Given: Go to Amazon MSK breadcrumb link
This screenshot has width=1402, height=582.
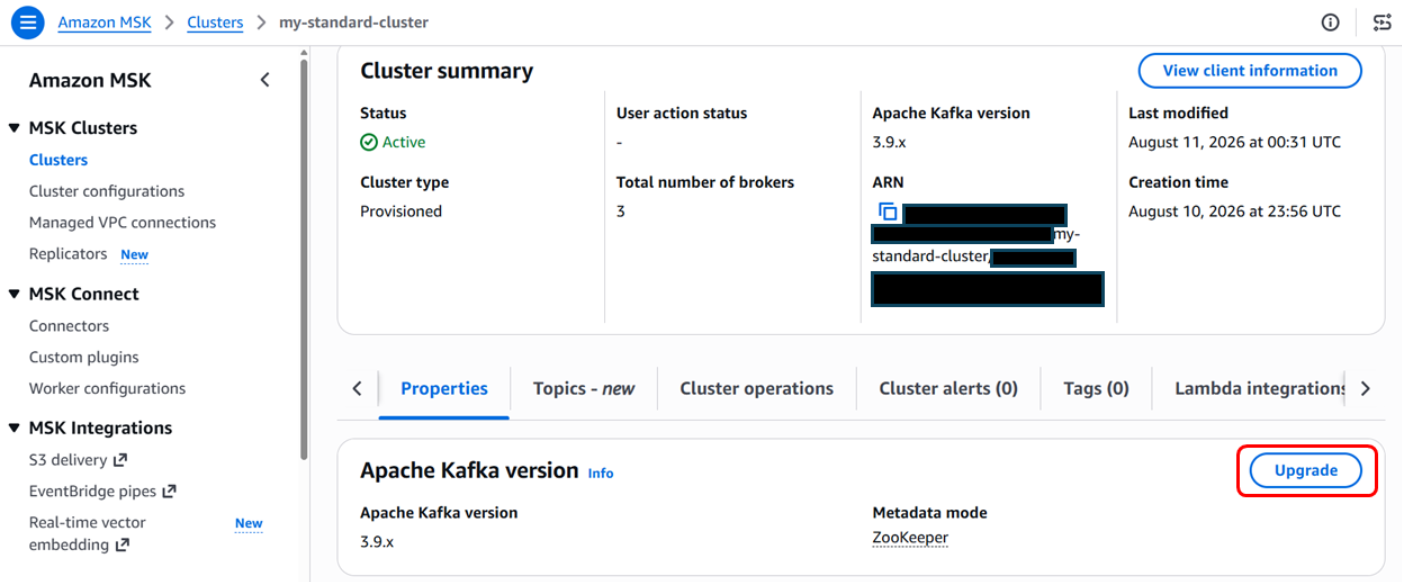Looking at the screenshot, I should click(105, 22).
